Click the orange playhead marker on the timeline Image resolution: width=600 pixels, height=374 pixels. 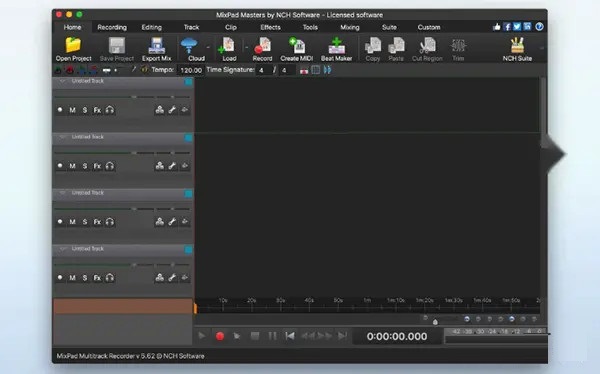(195, 309)
